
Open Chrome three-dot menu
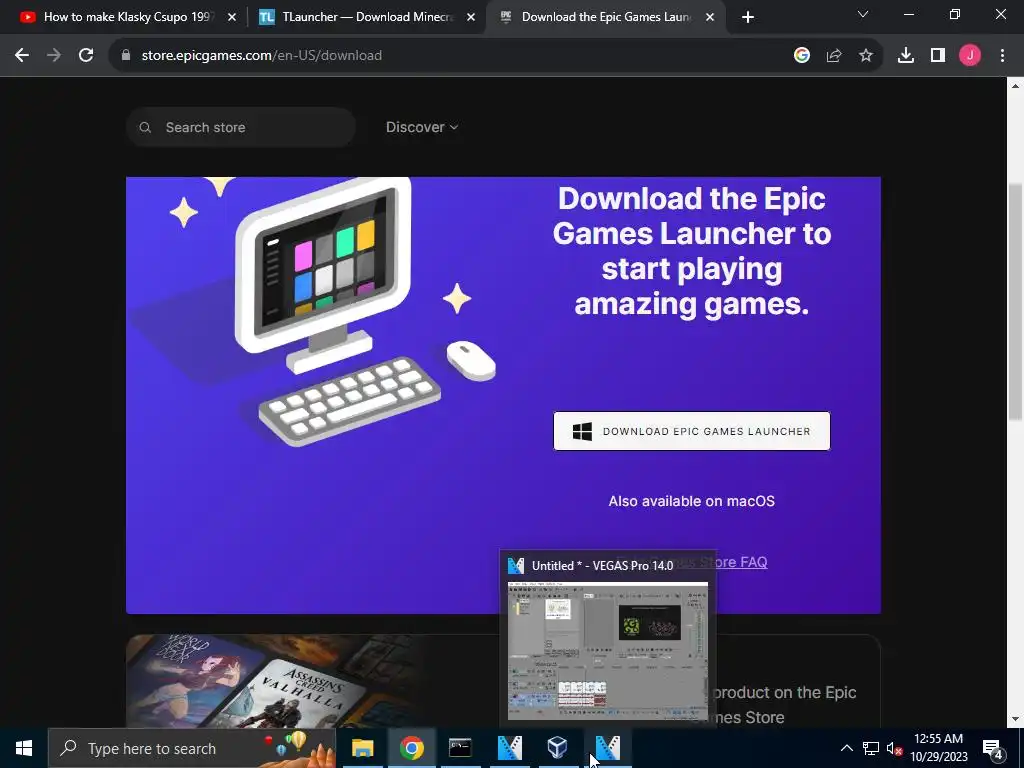click(x=1002, y=56)
